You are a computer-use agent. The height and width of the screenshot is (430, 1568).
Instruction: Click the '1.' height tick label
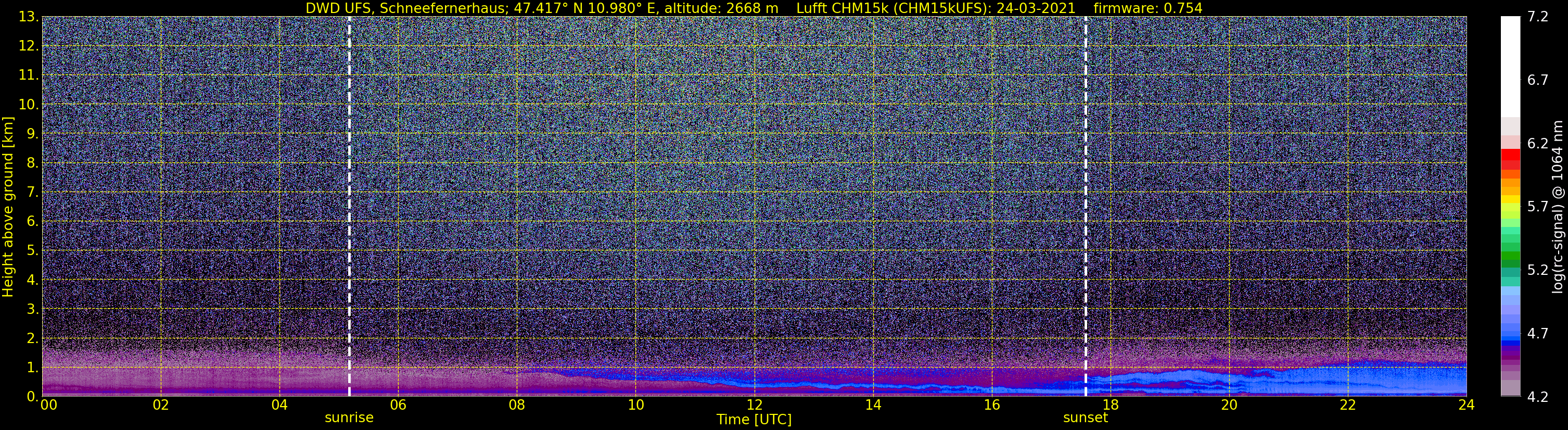tap(32, 368)
